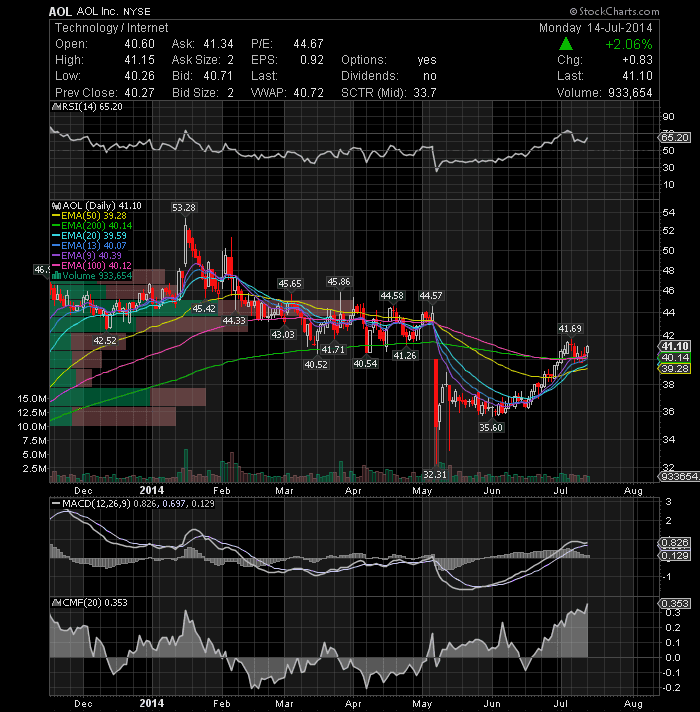
Task: Click the green EMA(200) legend line
Action: (x=56, y=226)
